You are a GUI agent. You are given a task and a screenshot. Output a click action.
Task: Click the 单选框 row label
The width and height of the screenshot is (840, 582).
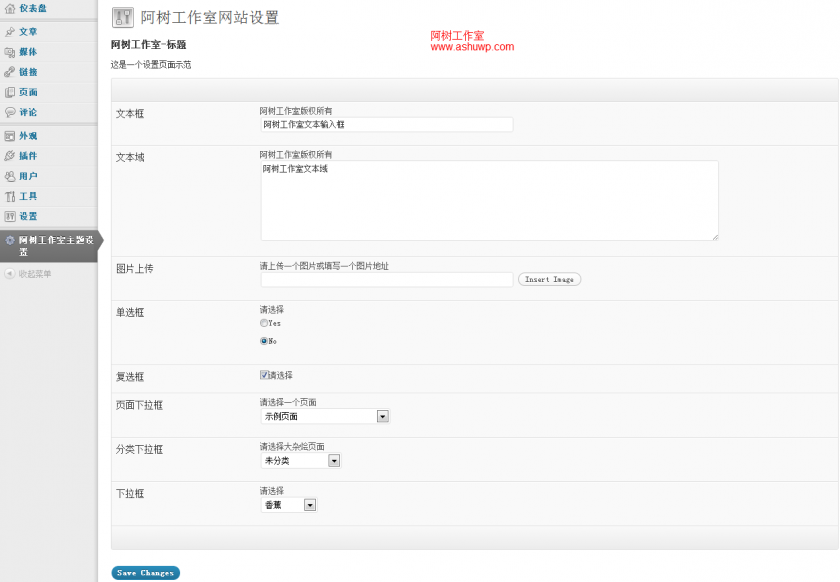click(130, 312)
